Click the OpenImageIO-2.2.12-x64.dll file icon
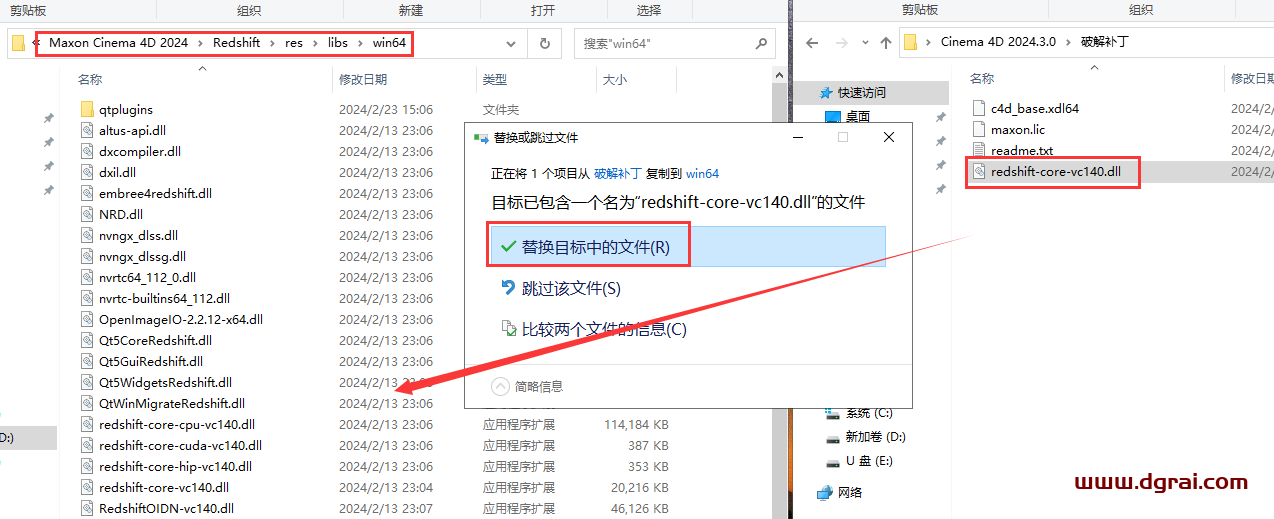The width and height of the screenshot is (1274, 519). [x=86, y=319]
